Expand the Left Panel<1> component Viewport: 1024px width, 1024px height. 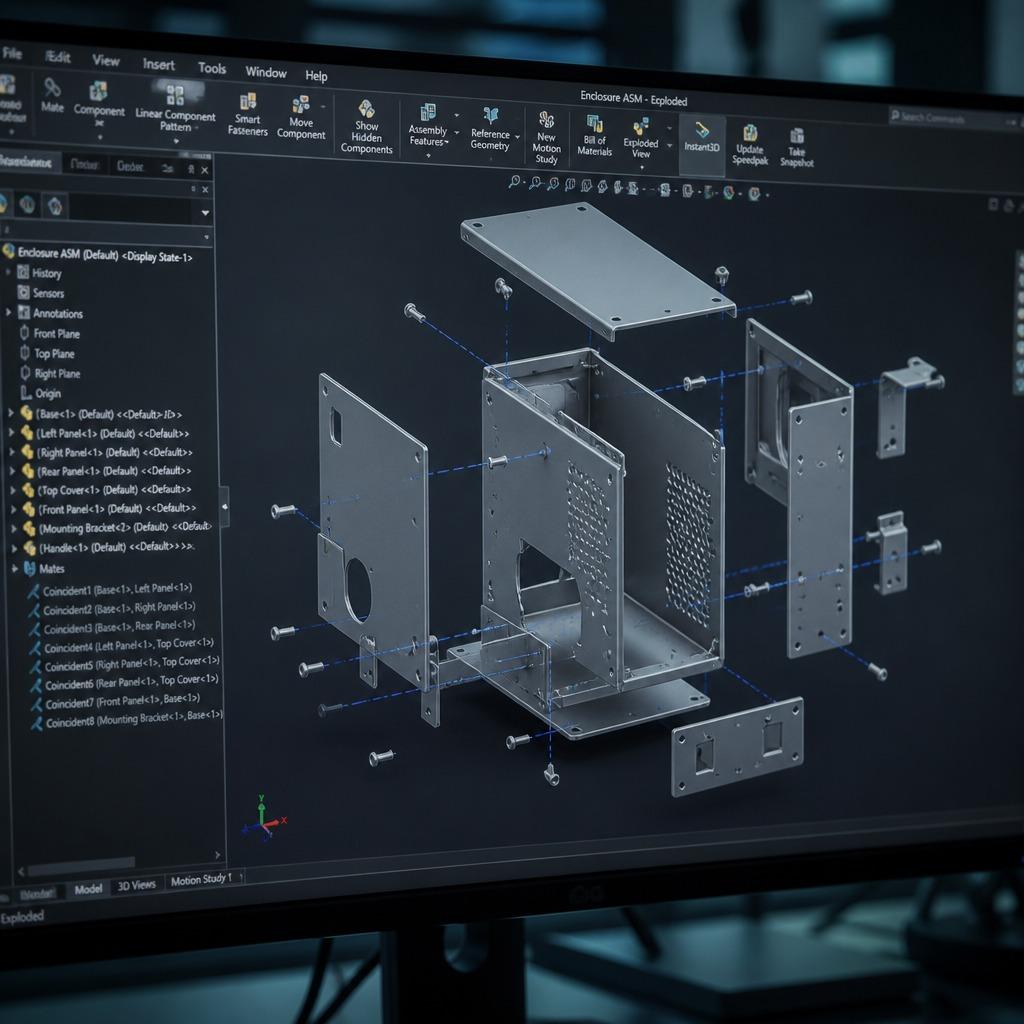(x=12, y=432)
